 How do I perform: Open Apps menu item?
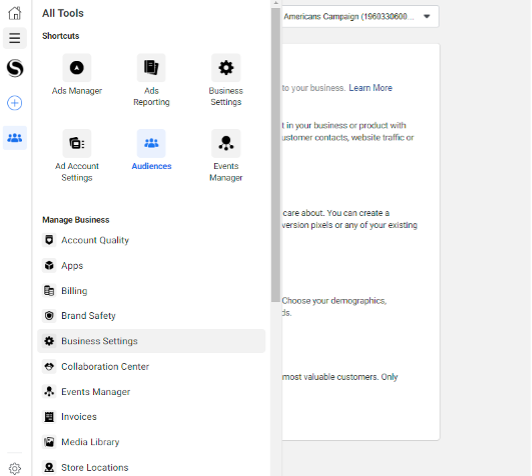151,265
